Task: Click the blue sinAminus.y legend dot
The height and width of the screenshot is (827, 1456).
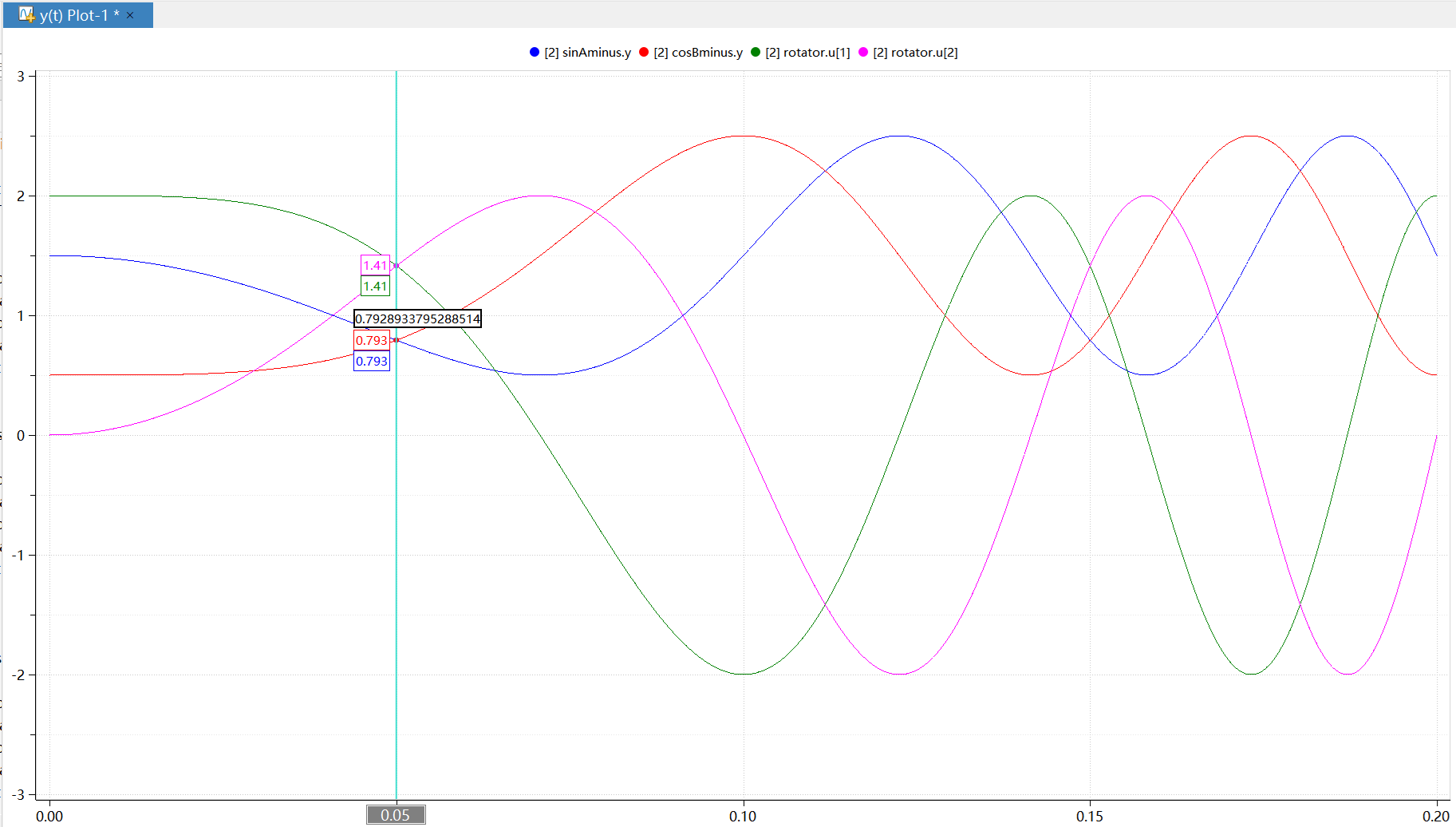Action: pyautogui.click(x=535, y=52)
